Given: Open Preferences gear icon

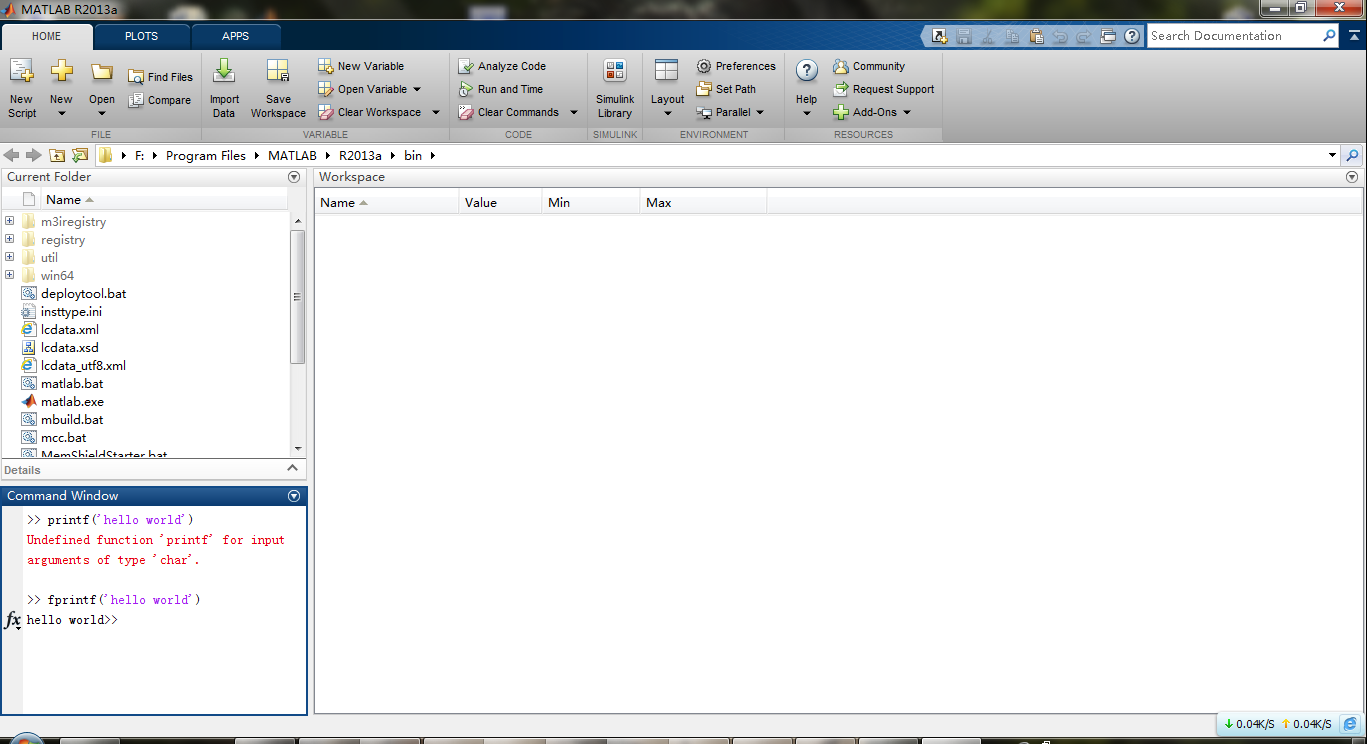Looking at the screenshot, I should (x=704, y=66).
